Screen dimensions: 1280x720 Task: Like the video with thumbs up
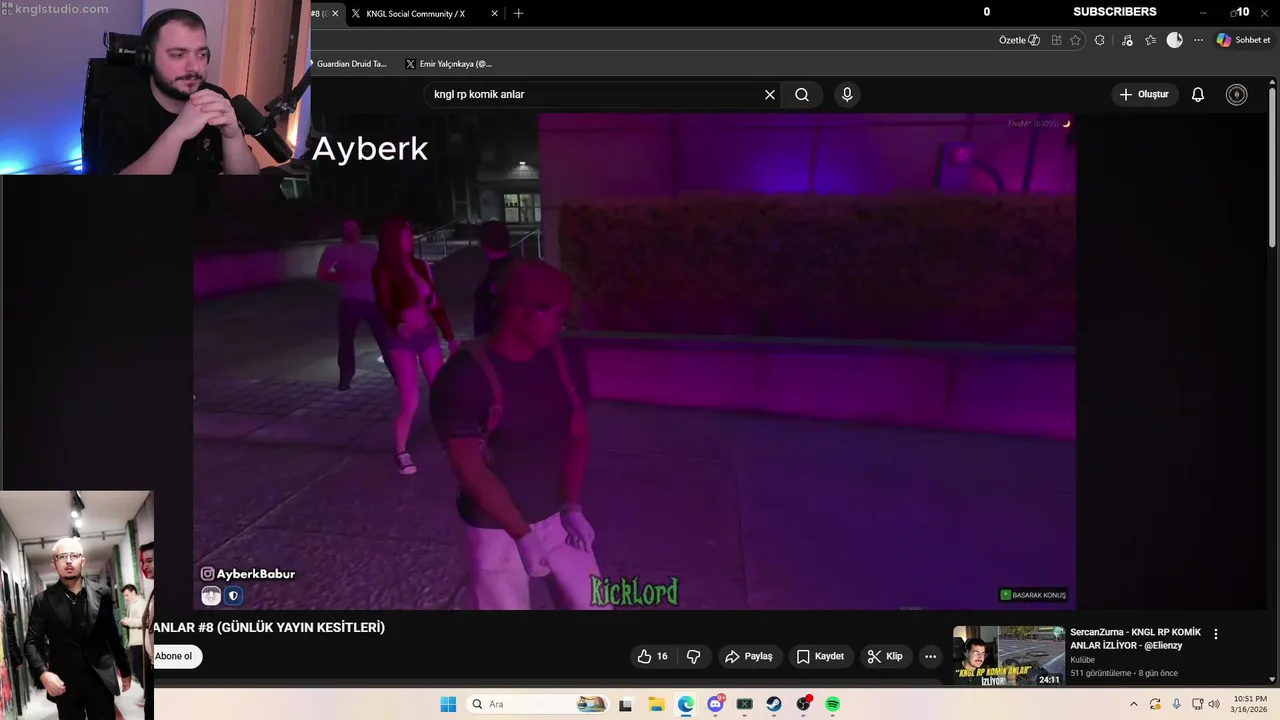pyautogui.click(x=652, y=657)
